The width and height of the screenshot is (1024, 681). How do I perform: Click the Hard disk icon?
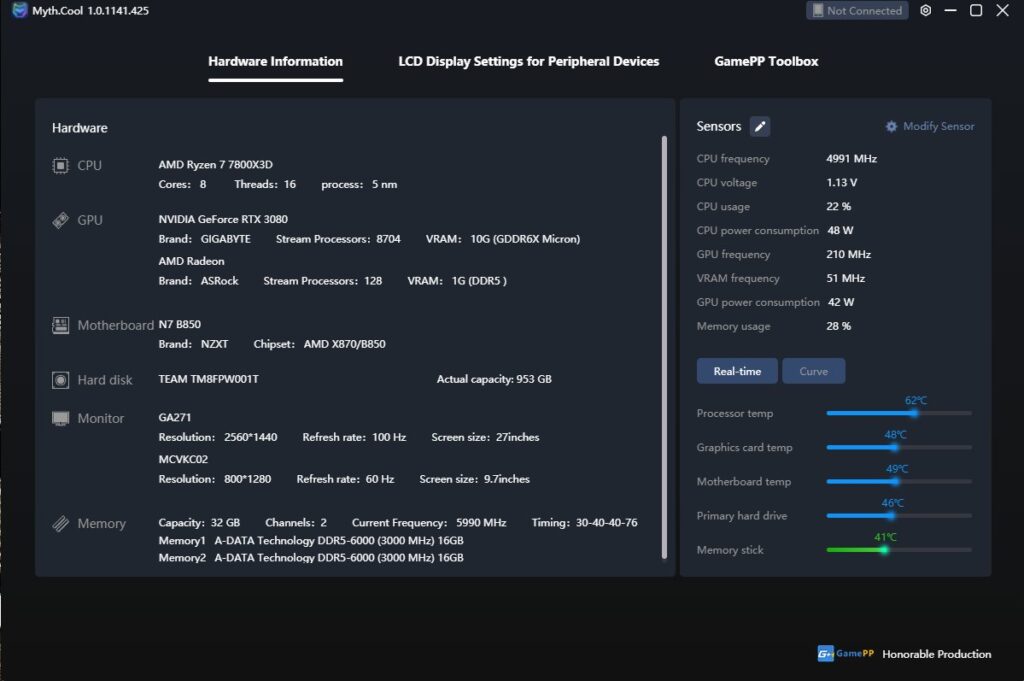pos(61,380)
